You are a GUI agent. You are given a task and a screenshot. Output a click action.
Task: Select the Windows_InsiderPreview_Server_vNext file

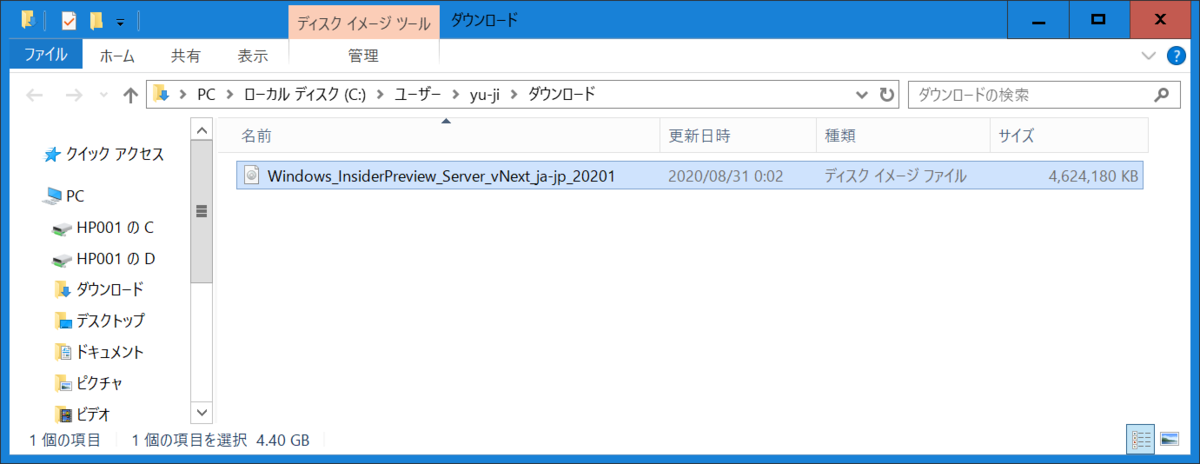(690, 176)
